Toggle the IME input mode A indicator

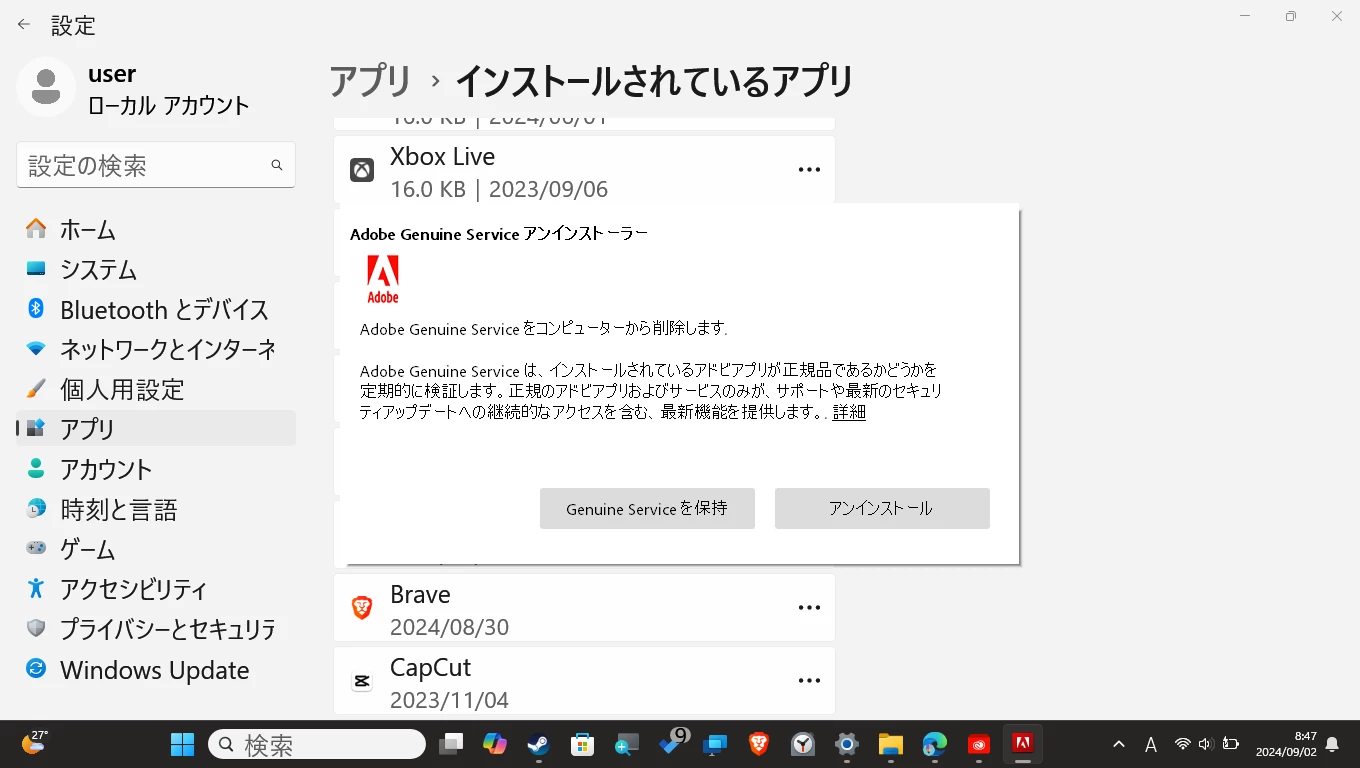point(1151,744)
